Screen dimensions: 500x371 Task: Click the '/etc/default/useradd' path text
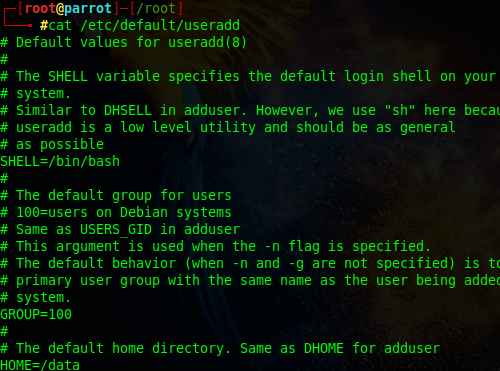coord(160,26)
